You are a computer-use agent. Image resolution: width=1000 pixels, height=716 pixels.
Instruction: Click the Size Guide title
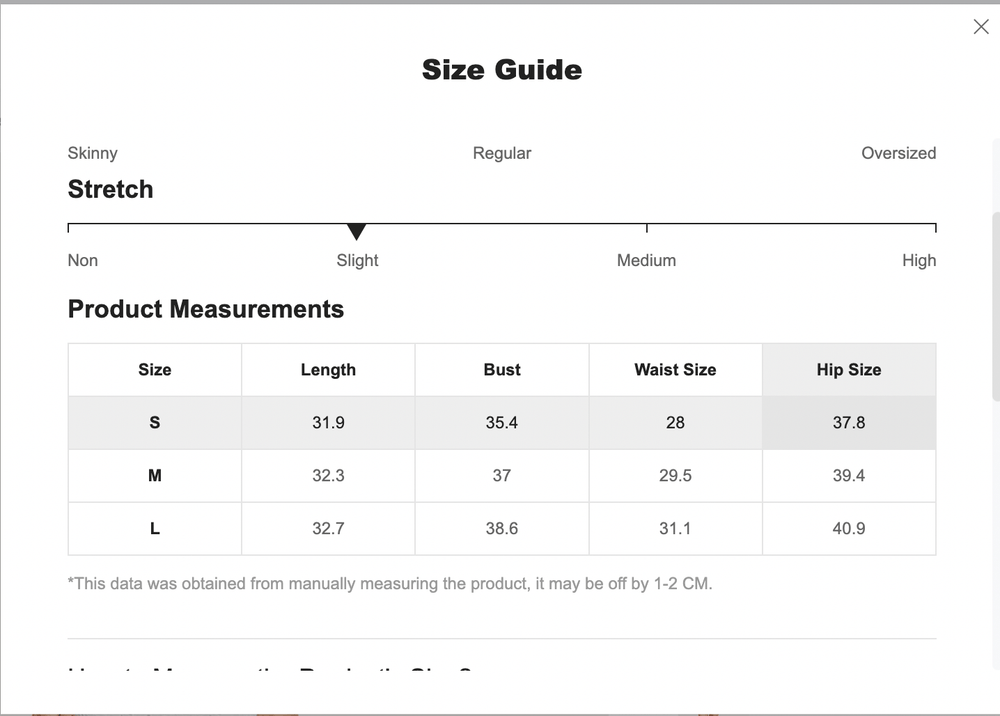click(502, 69)
